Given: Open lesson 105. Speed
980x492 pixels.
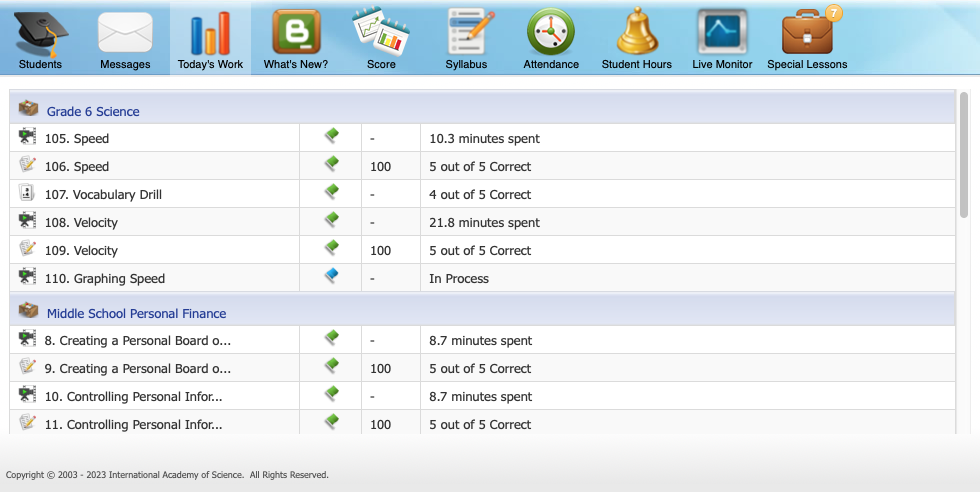Looking at the screenshot, I should coord(77,139).
